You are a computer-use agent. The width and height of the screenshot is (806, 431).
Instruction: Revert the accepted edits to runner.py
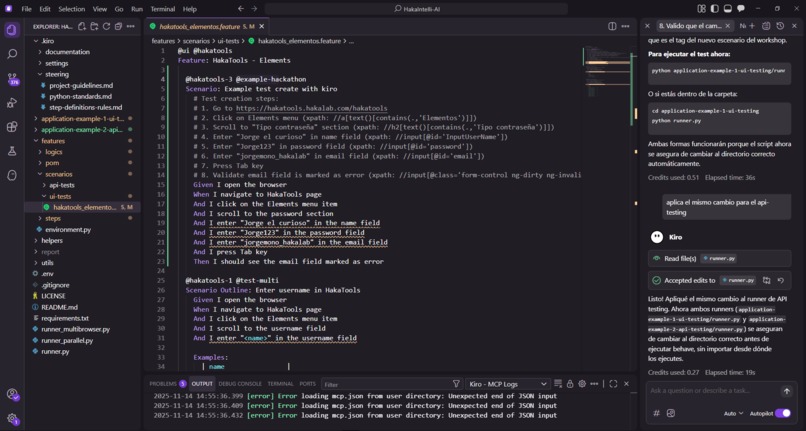pyautogui.click(x=780, y=280)
